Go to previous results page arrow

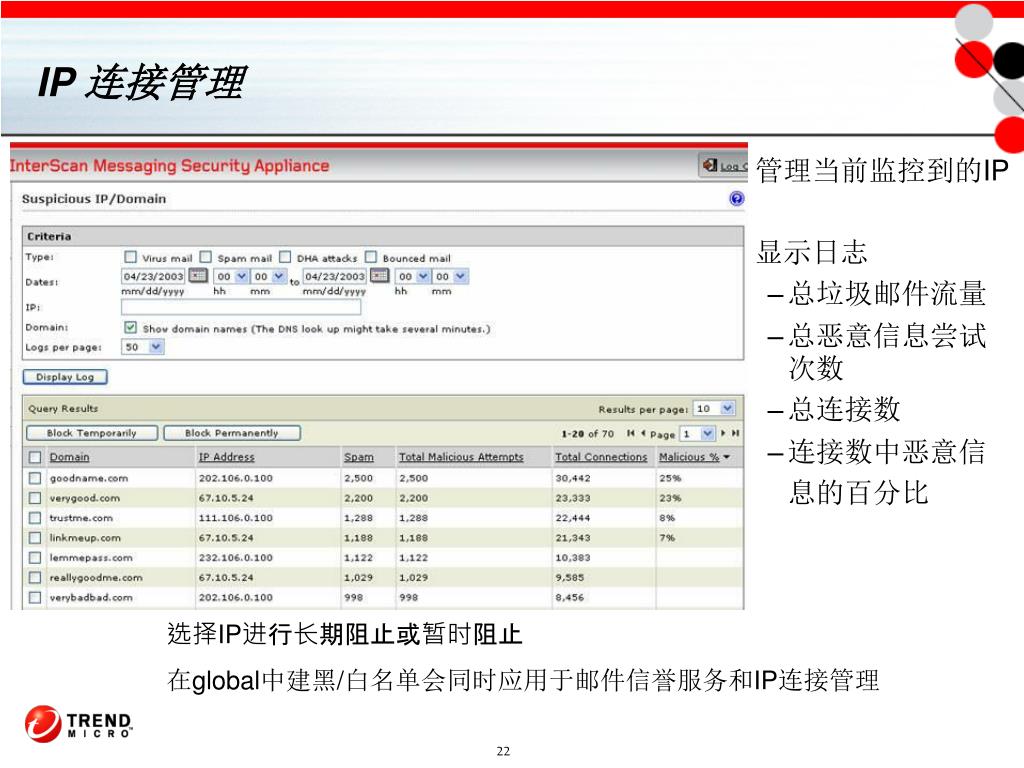(x=643, y=433)
